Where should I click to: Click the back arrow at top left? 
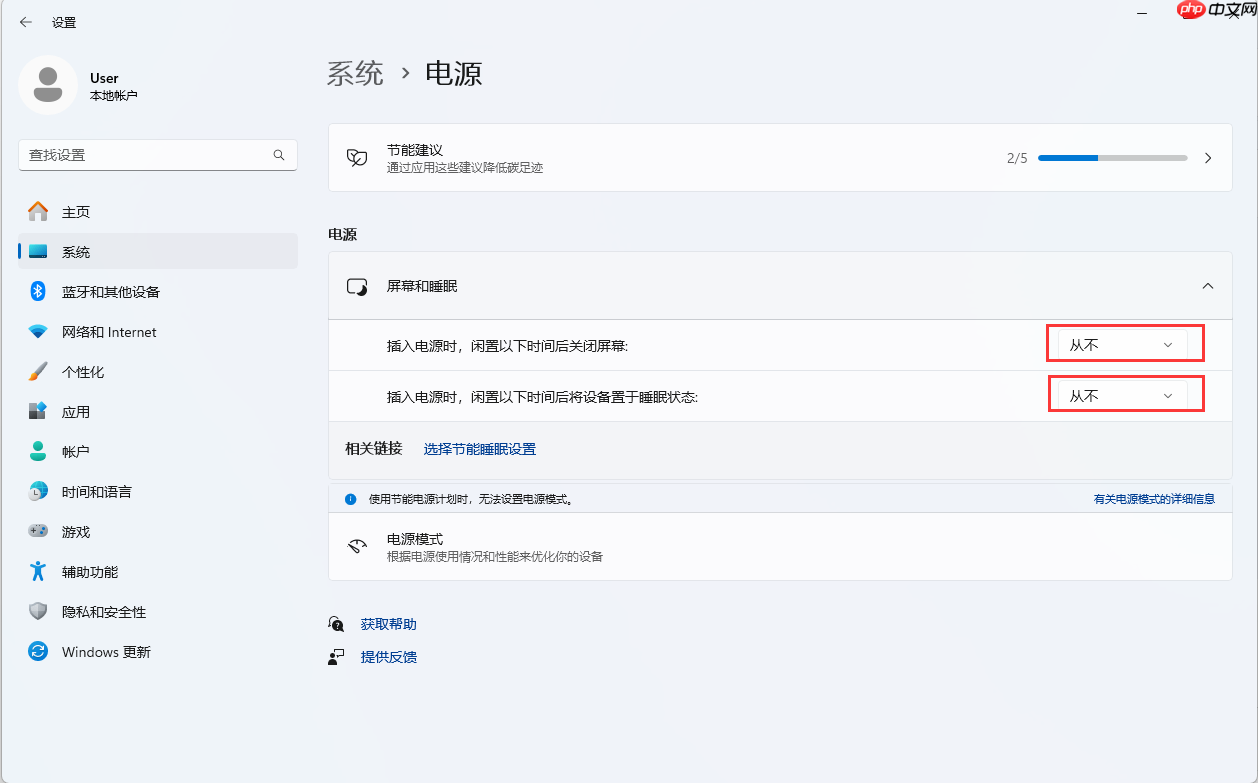(x=25, y=21)
